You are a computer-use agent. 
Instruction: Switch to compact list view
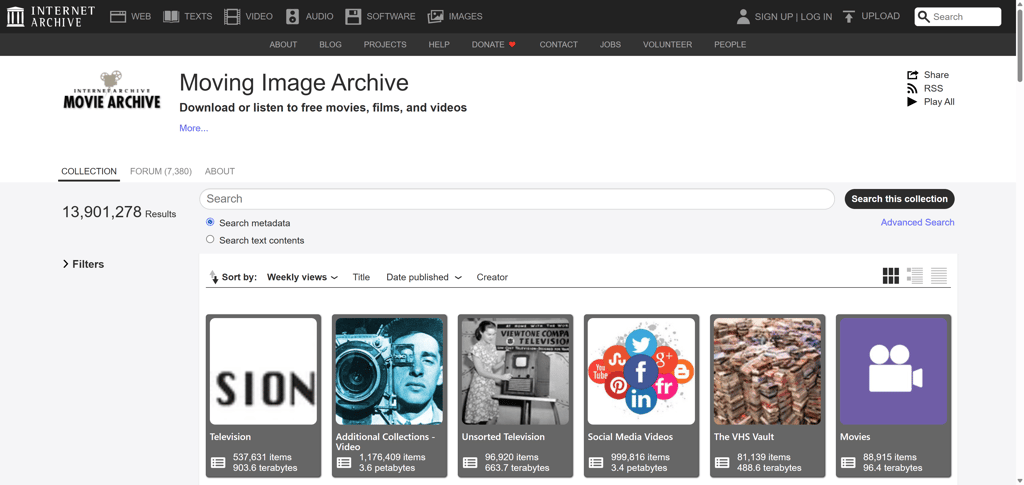click(x=938, y=276)
